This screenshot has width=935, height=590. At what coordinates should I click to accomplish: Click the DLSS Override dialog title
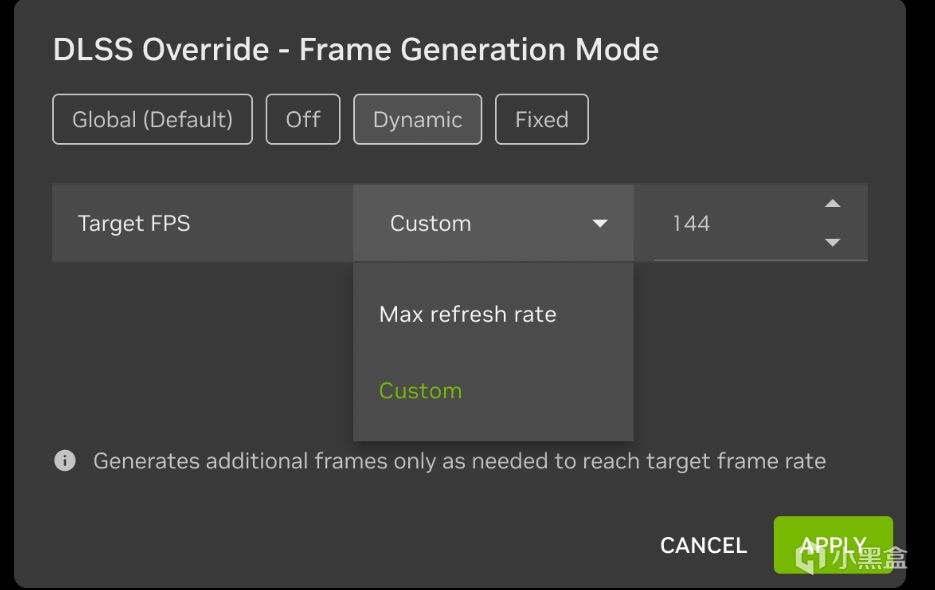tap(355, 50)
